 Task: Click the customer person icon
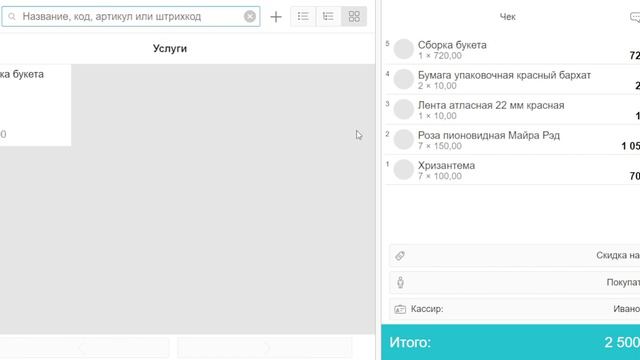click(400, 282)
